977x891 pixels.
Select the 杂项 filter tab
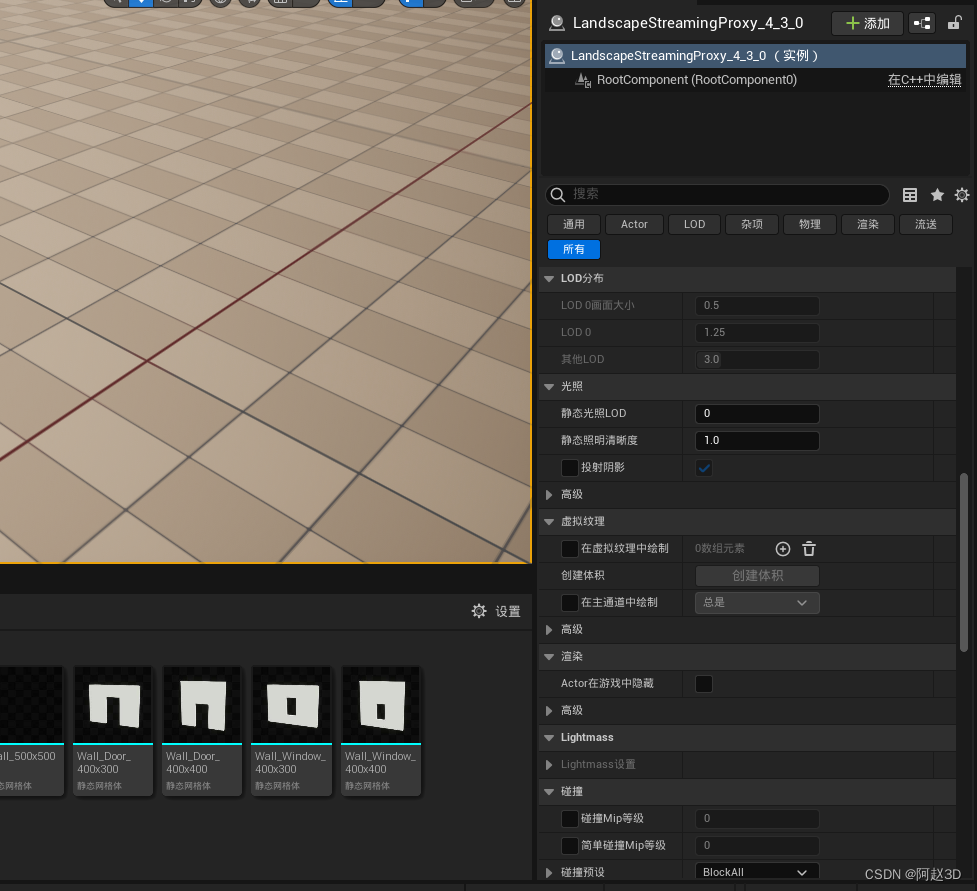[x=751, y=224]
